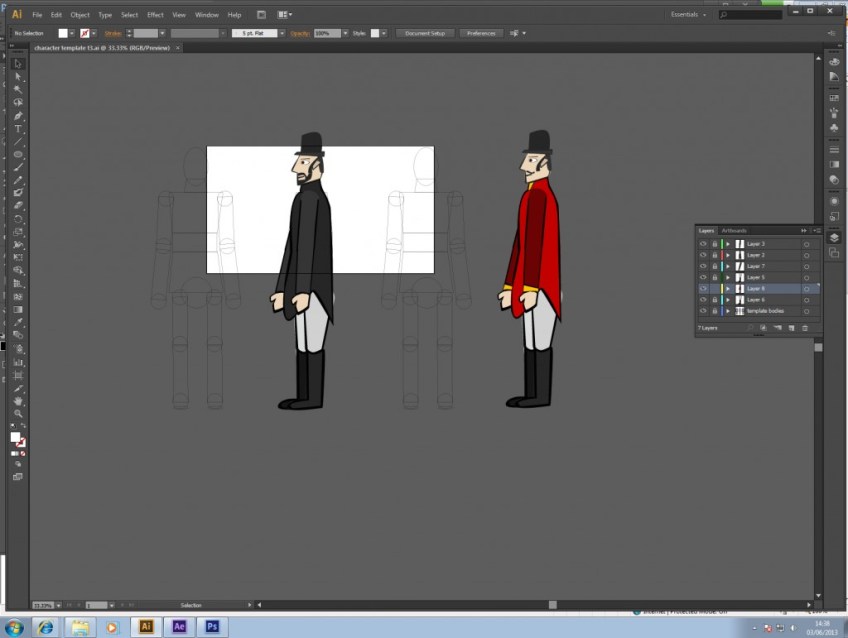
Task: Unlock Layer 2 via its lock icon
Action: [714, 255]
